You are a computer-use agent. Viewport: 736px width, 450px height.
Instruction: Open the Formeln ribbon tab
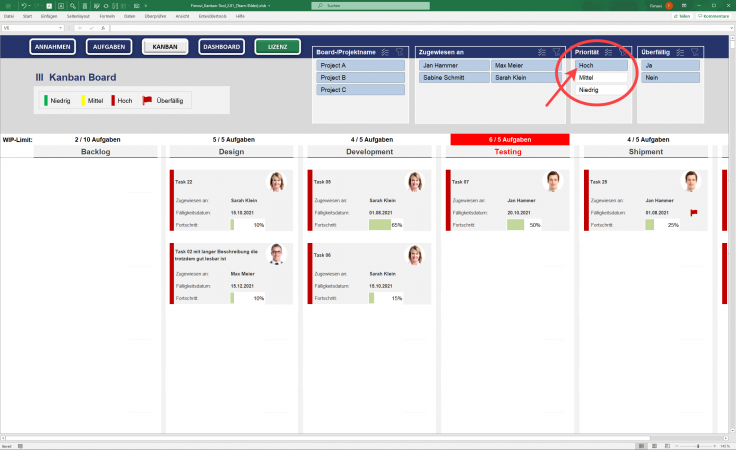[106, 17]
